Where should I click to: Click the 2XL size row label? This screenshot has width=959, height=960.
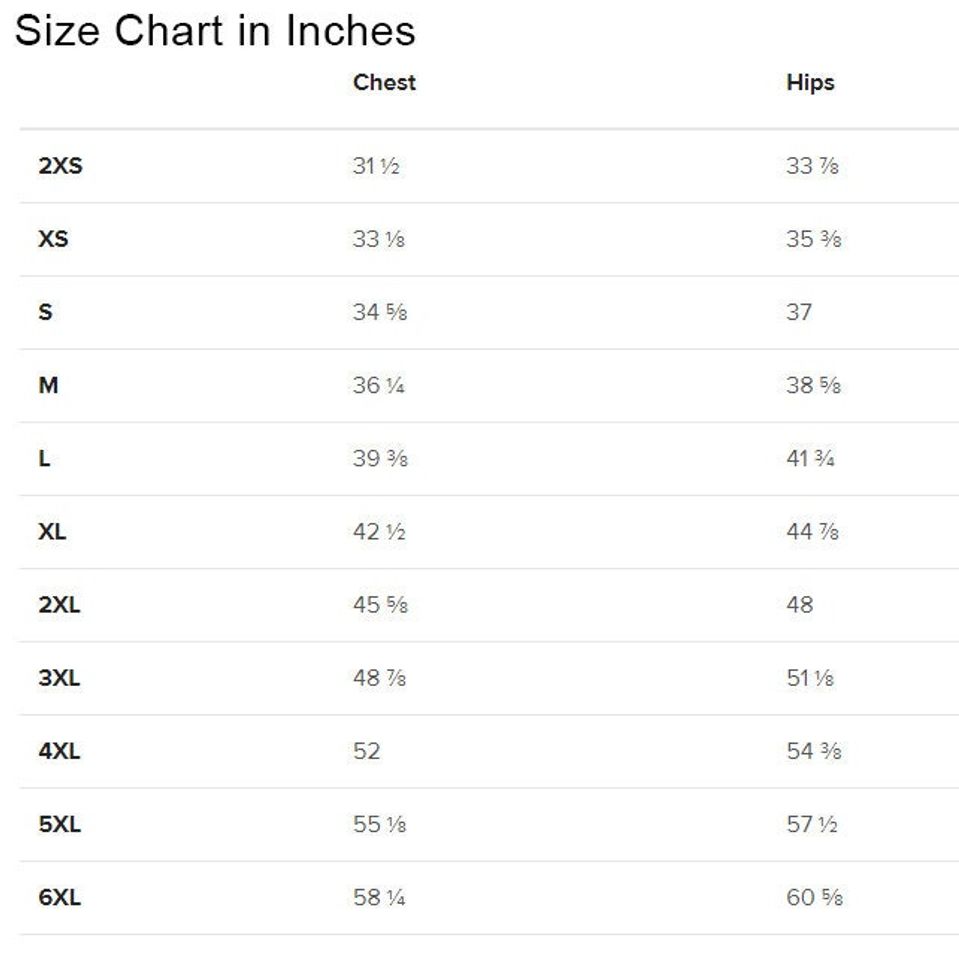pos(59,605)
